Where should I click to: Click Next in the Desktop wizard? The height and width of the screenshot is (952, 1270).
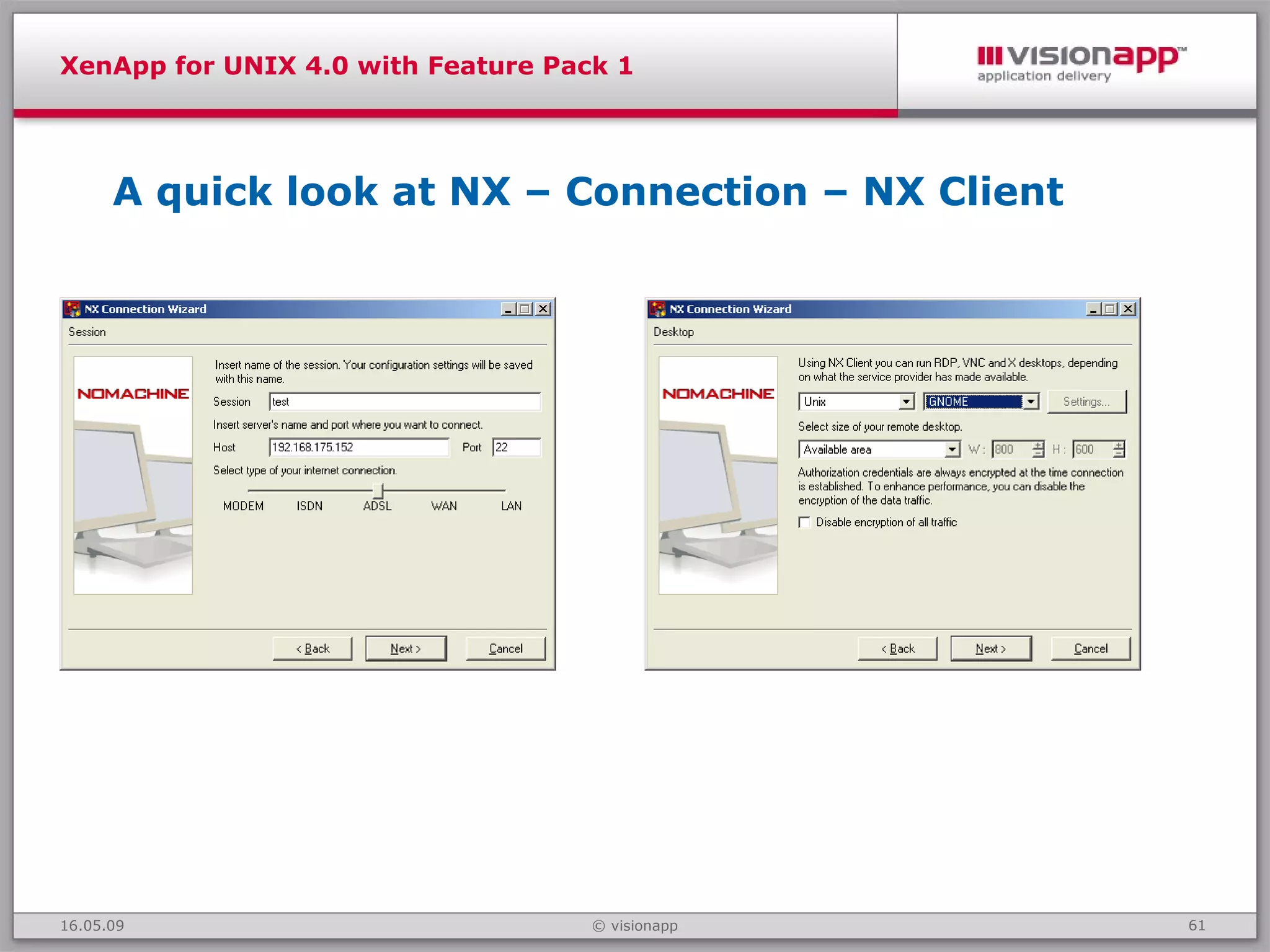(x=991, y=648)
